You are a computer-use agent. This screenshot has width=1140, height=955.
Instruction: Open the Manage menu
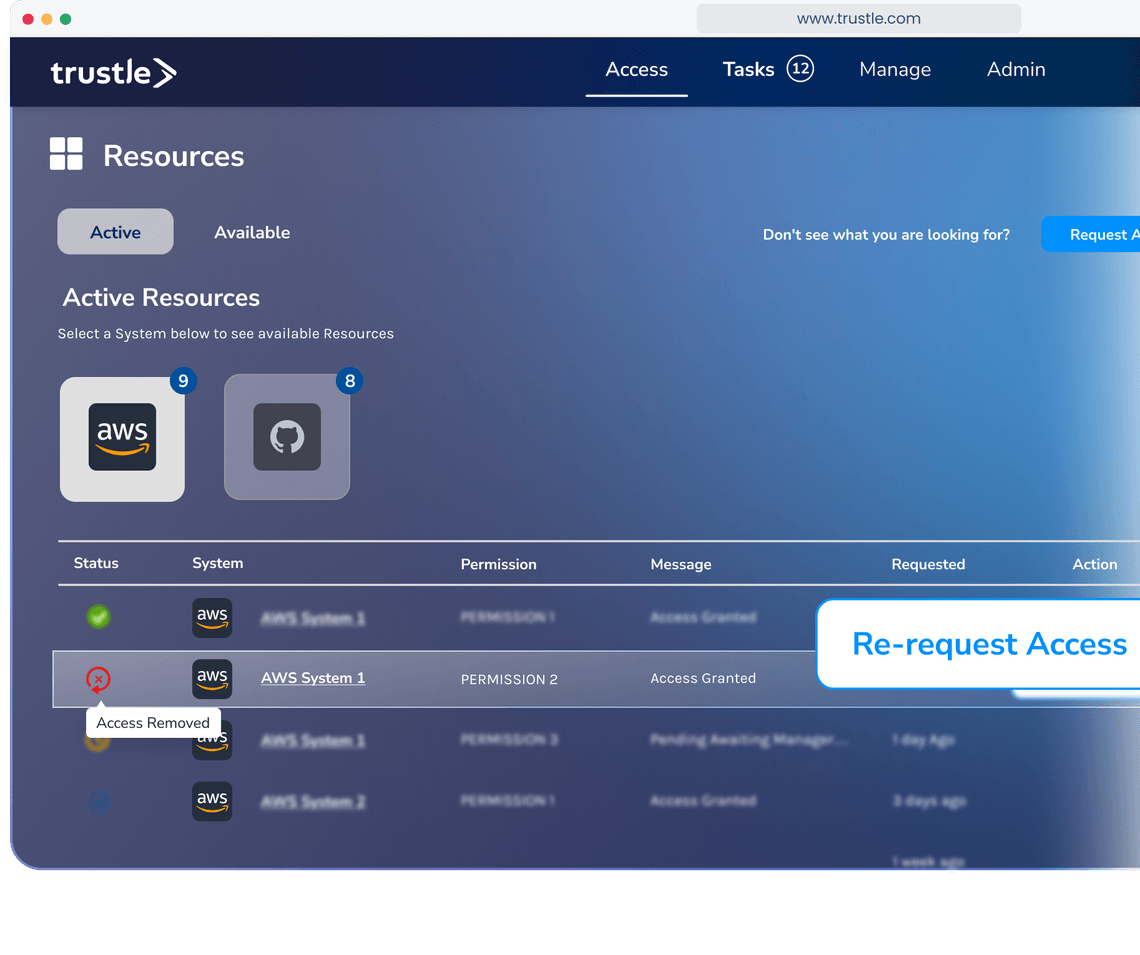895,70
